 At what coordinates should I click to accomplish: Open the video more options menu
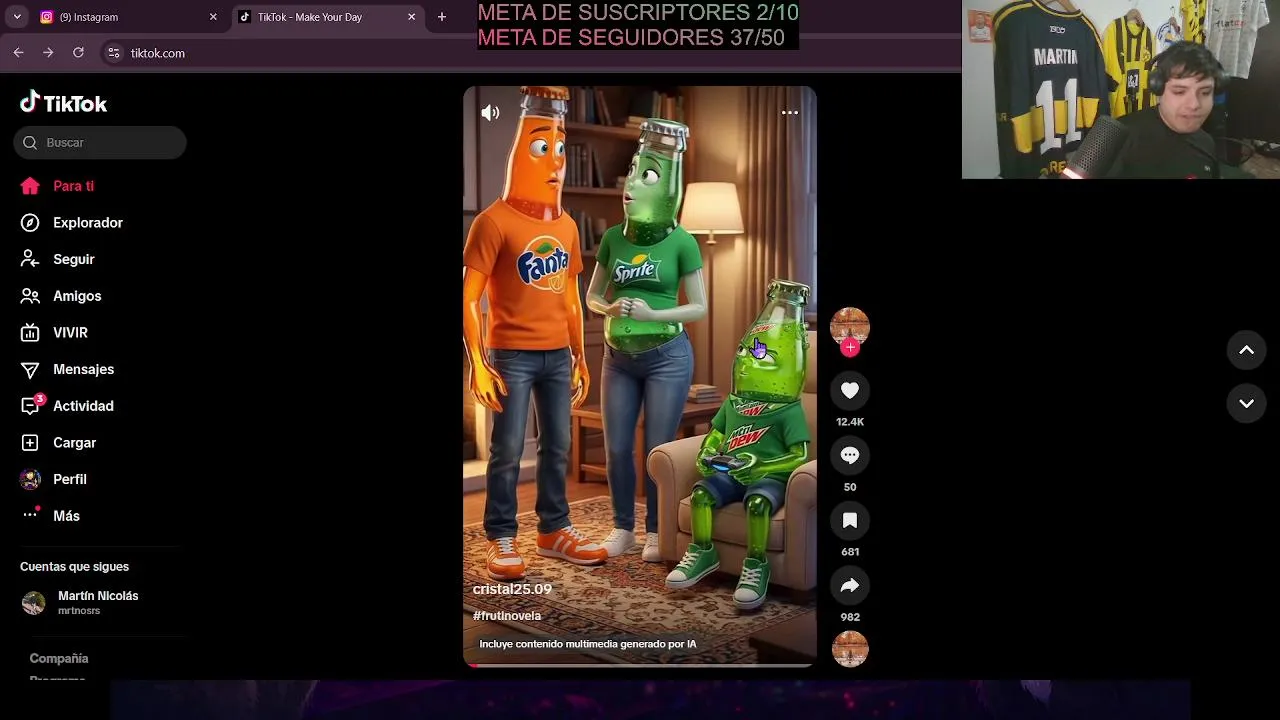pos(789,113)
